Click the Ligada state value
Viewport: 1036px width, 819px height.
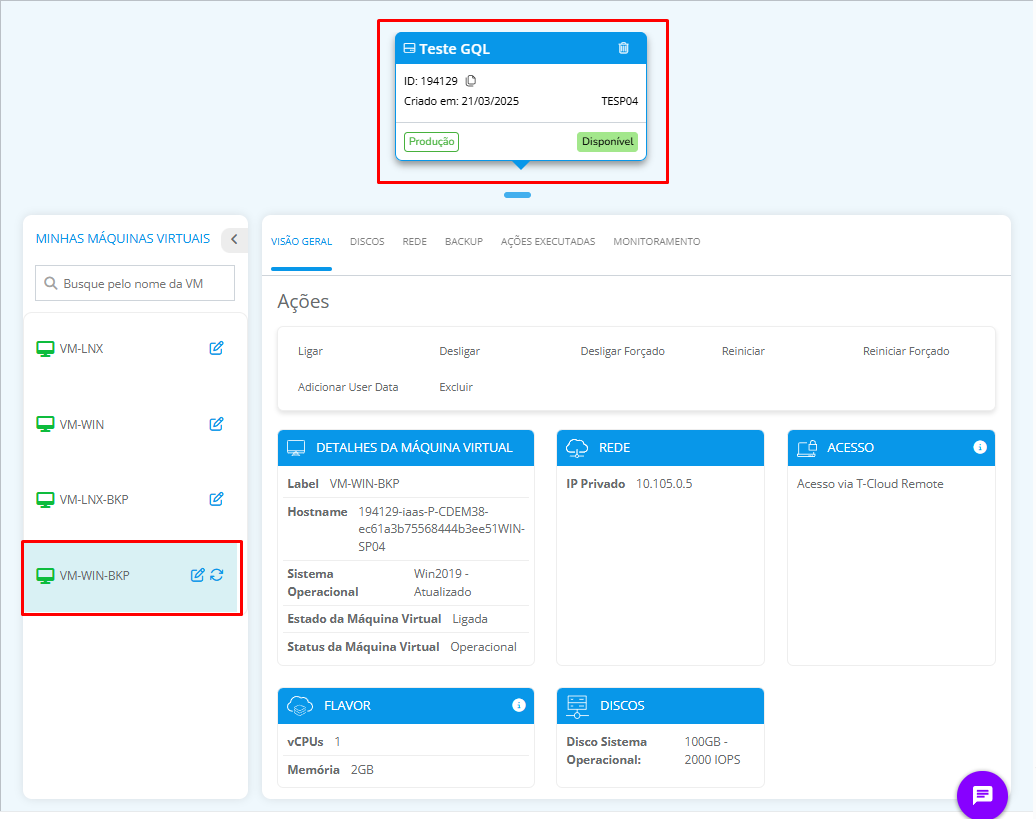click(470, 620)
